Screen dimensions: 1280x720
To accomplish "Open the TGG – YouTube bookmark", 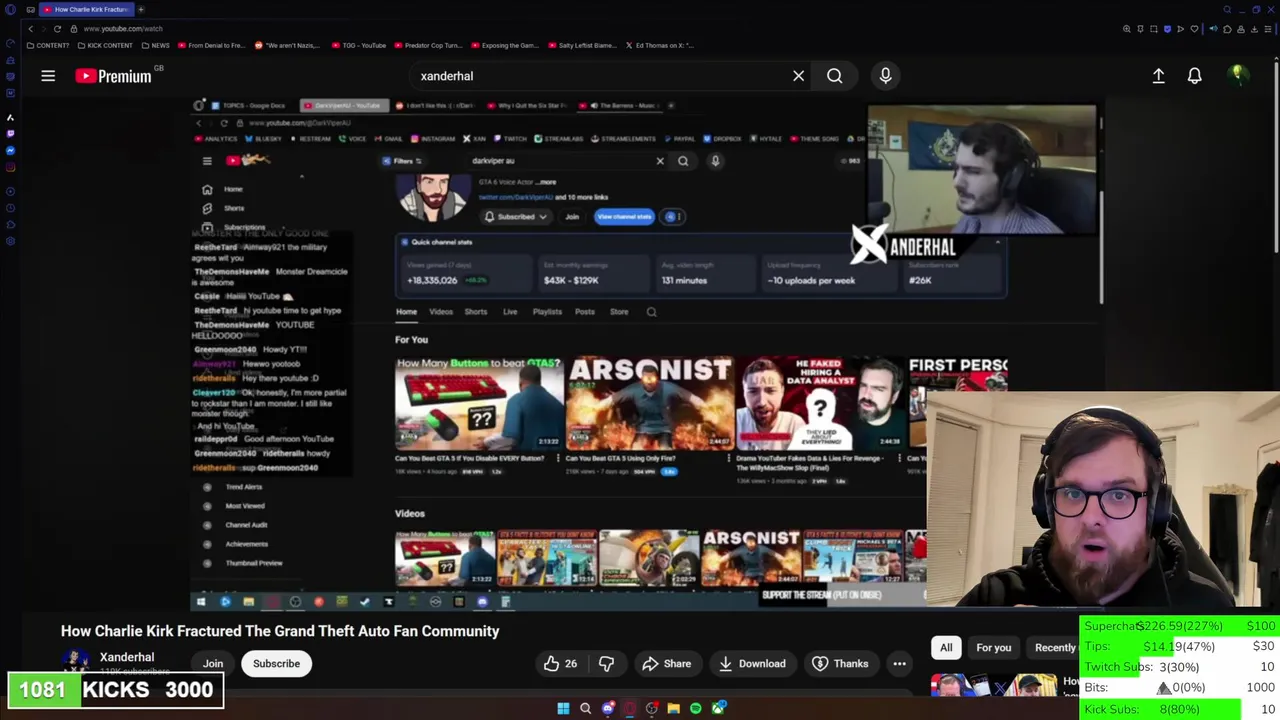I will point(359,45).
